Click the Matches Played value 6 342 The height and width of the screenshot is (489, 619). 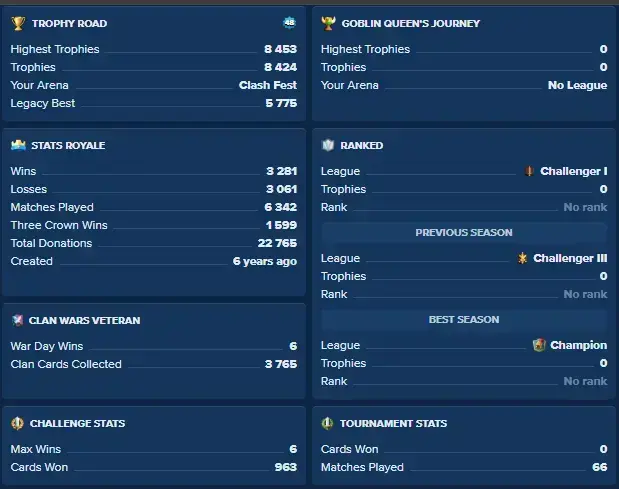(x=280, y=207)
